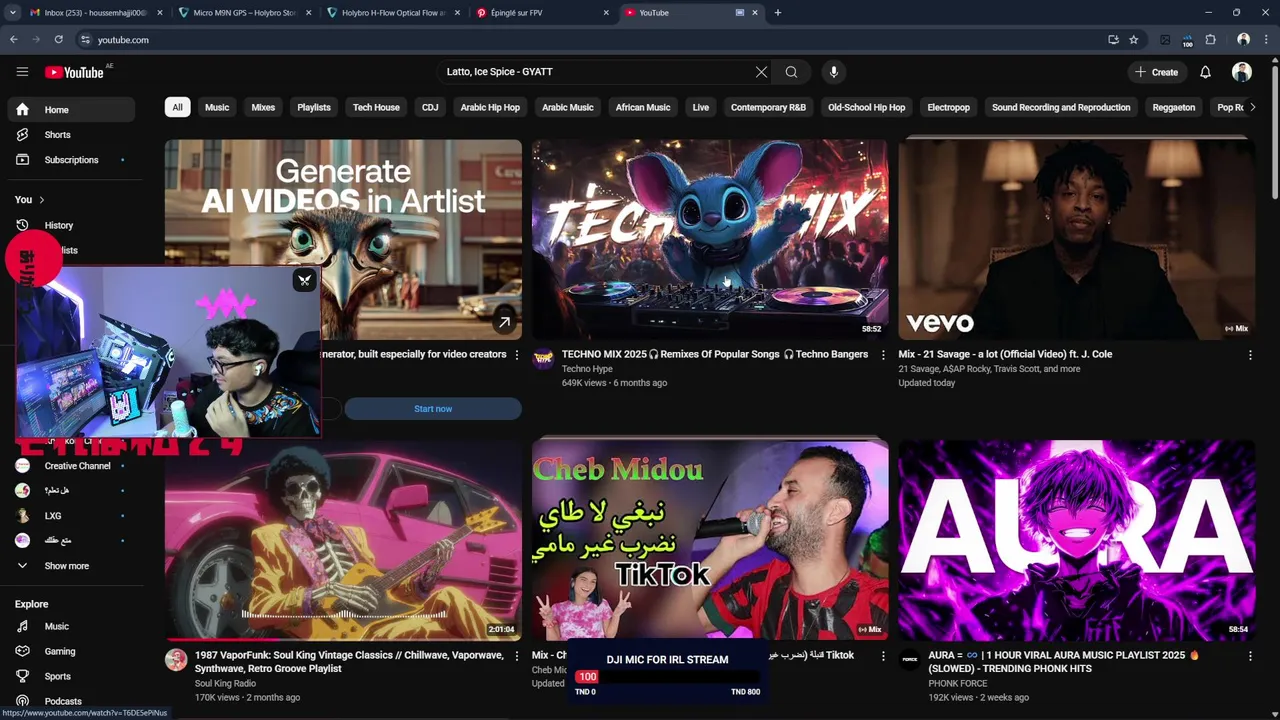1280x720 pixels.
Task: Click the search magnifier button
Action: [791, 72]
